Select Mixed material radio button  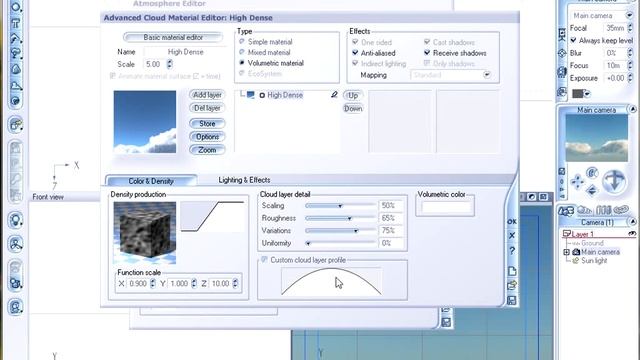coord(242,52)
